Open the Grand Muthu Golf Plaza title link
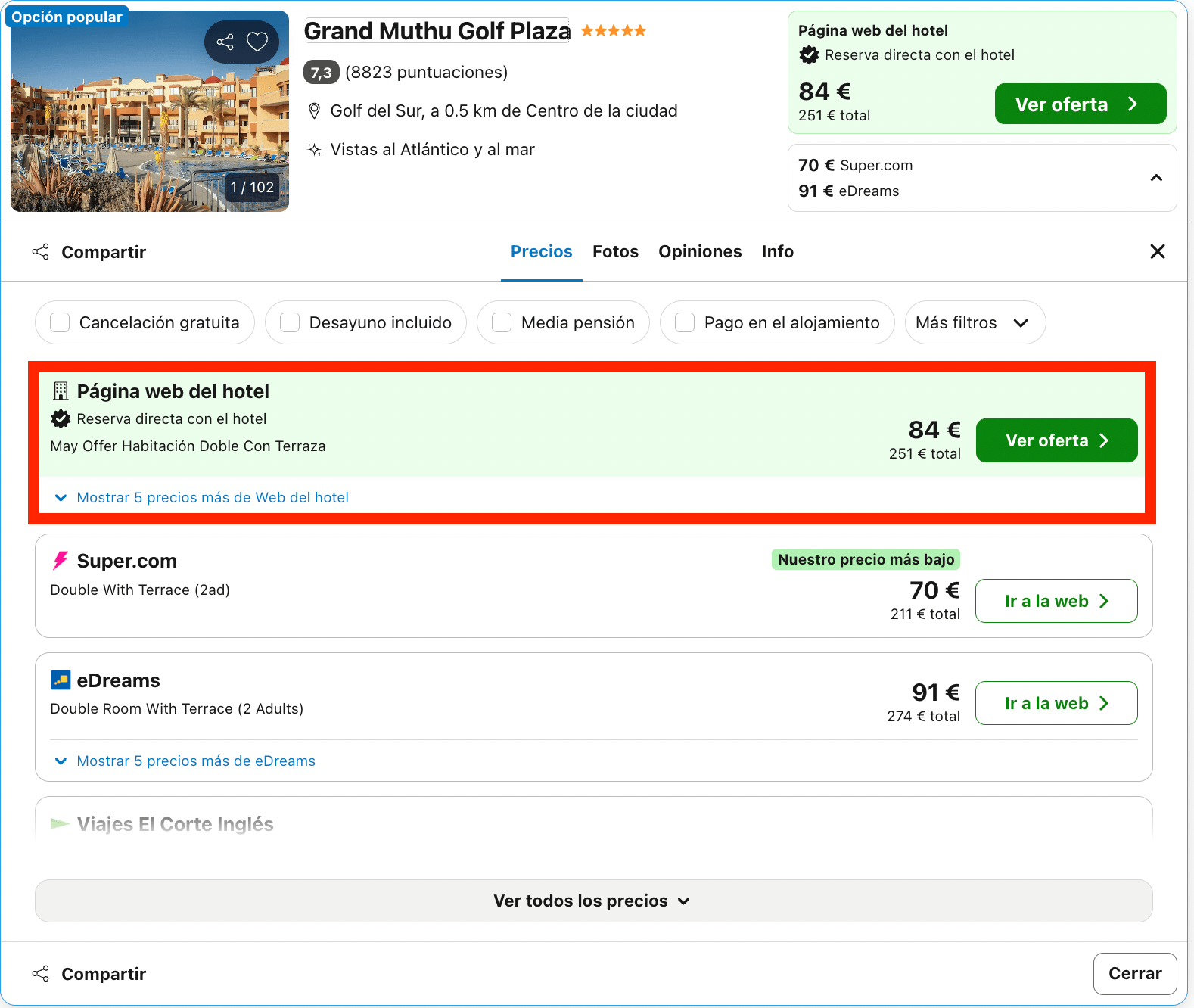The width and height of the screenshot is (1194, 1008). (437, 31)
